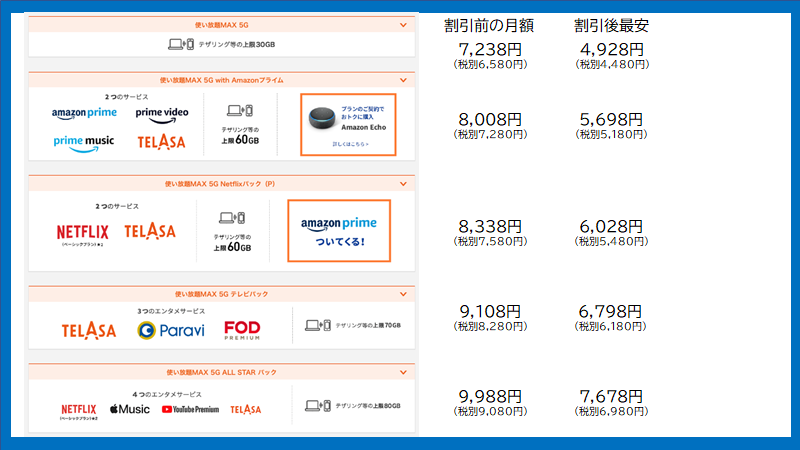800x450 pixels.
Task: Click the 6,798円 discounted price
Action: [x=610, y=311]
